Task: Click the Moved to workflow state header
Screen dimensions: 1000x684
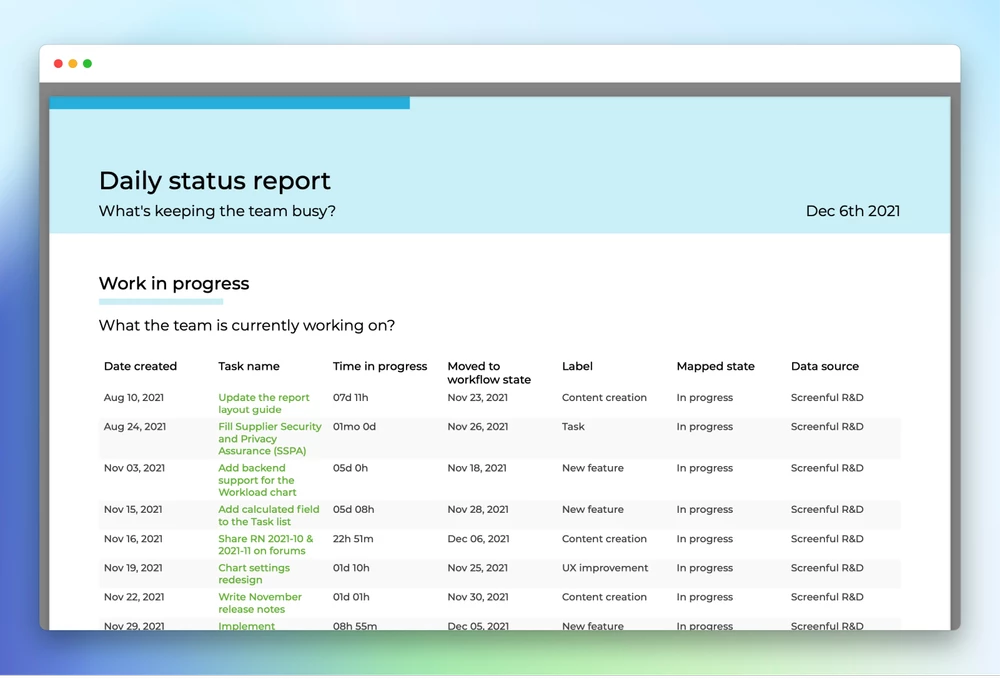Action: tap(489, 373)
